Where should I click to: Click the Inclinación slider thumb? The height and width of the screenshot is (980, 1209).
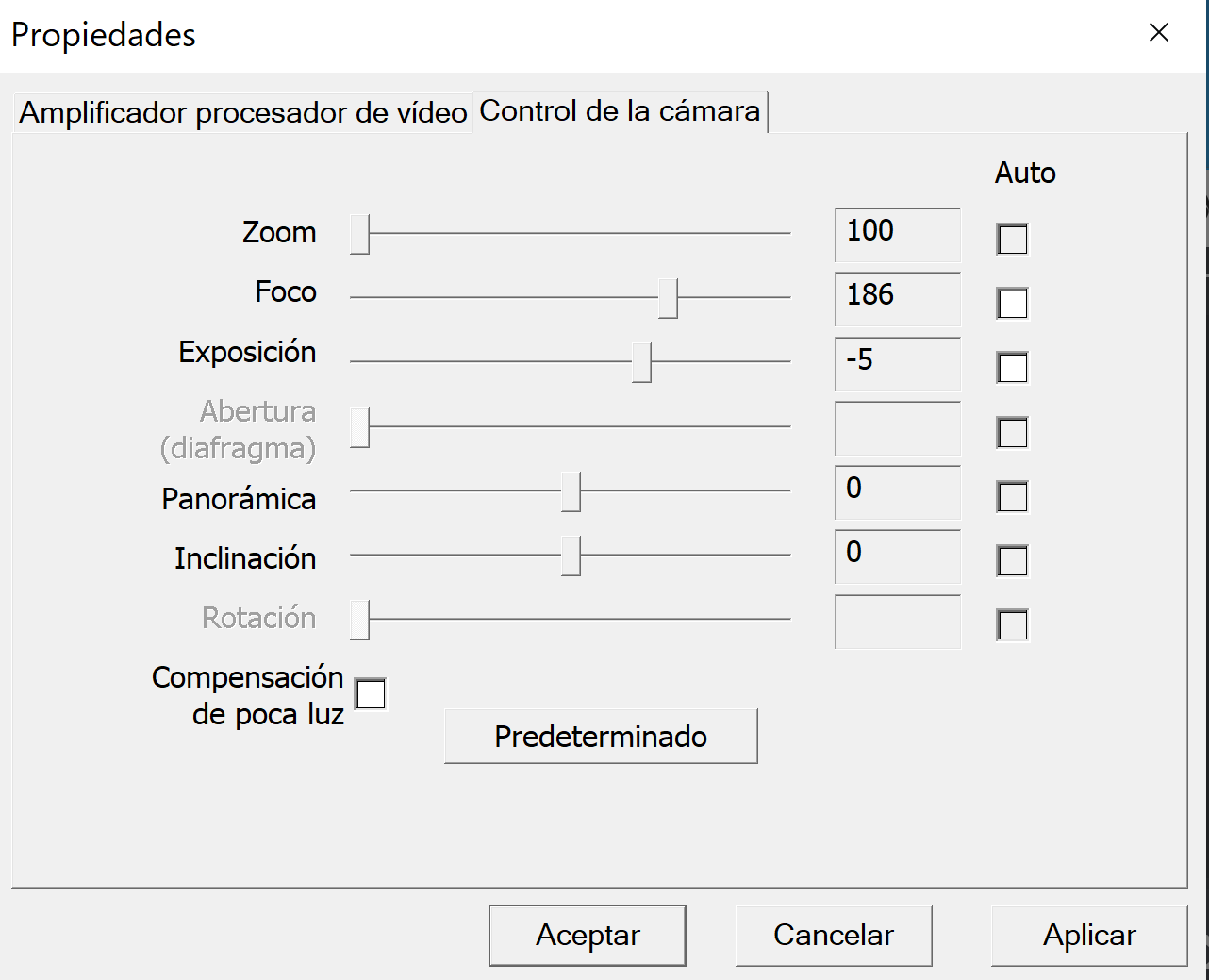(571, 556)
